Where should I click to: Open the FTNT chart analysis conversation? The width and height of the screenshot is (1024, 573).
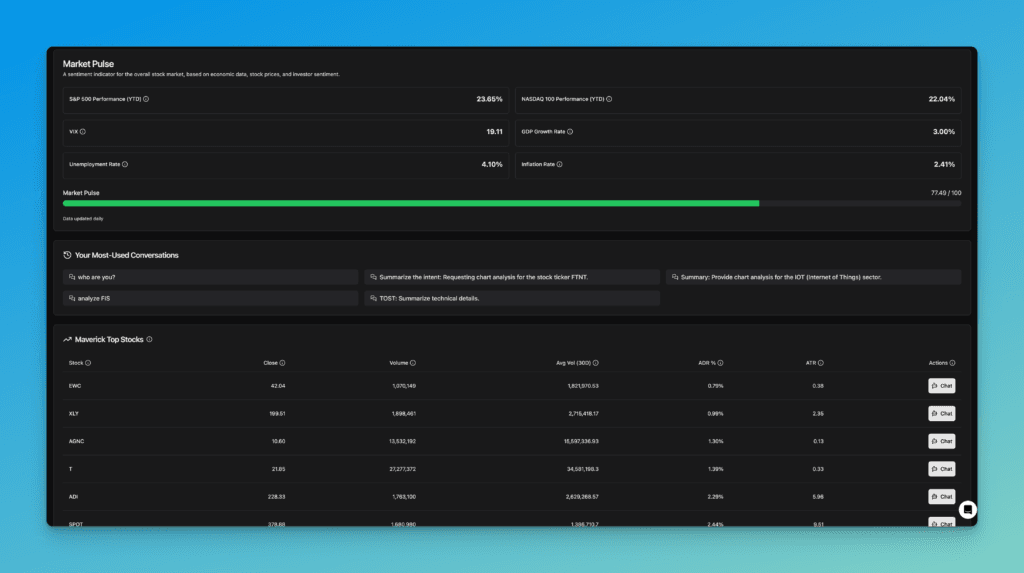(512, 277)
